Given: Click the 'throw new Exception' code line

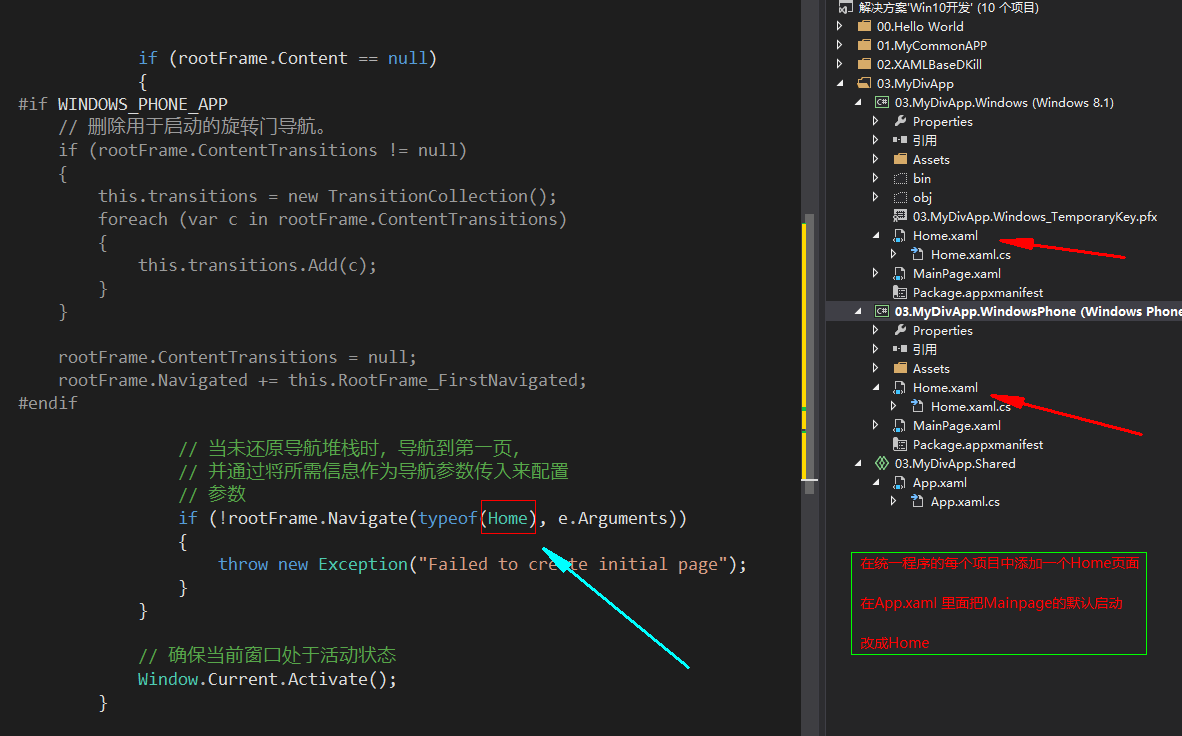Looking at the screenshot, I should (x=482, y=564).
